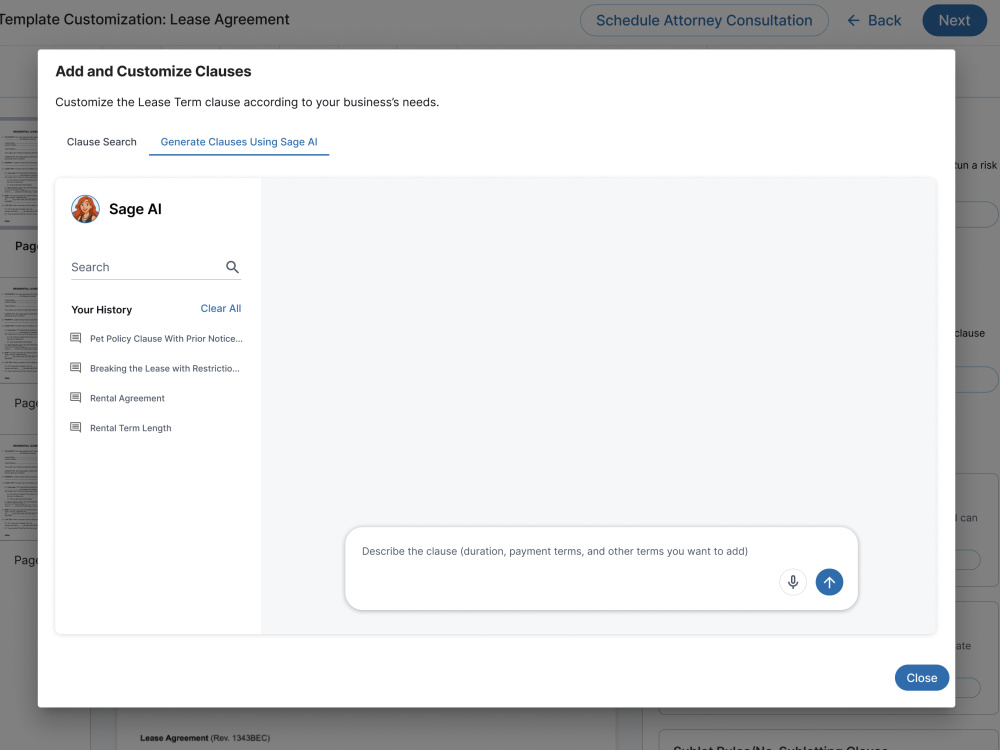Viewport: 1000px width, 750px height.
Task: Send the clause description with arrow button
Action: click(829, 582)
